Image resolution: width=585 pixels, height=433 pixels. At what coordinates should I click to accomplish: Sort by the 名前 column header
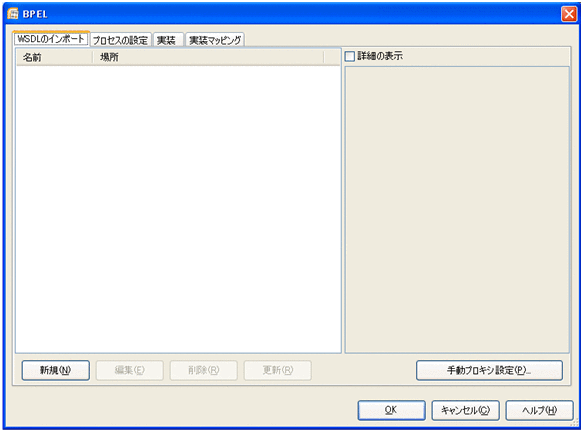coord(54,57)
